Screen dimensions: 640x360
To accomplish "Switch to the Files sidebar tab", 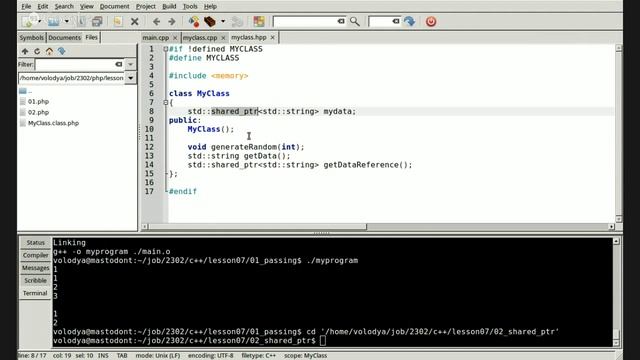I will click(91, 37).
